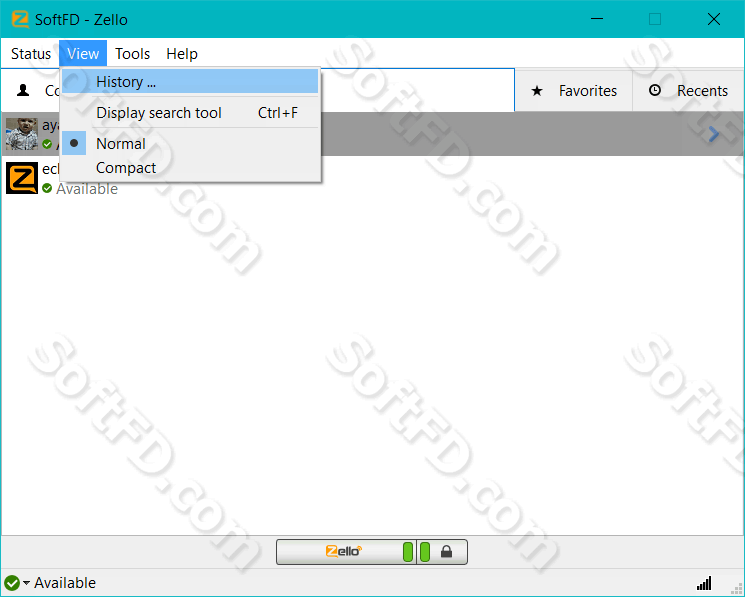The width and height of the screenshot is (745, 597).
Task: Click green check status icon of second contact
Action: 47,189
